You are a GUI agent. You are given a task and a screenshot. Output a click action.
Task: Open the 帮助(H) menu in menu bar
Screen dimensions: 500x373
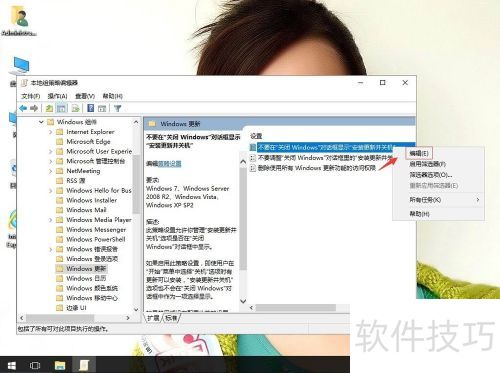click(x=112, y=96)
